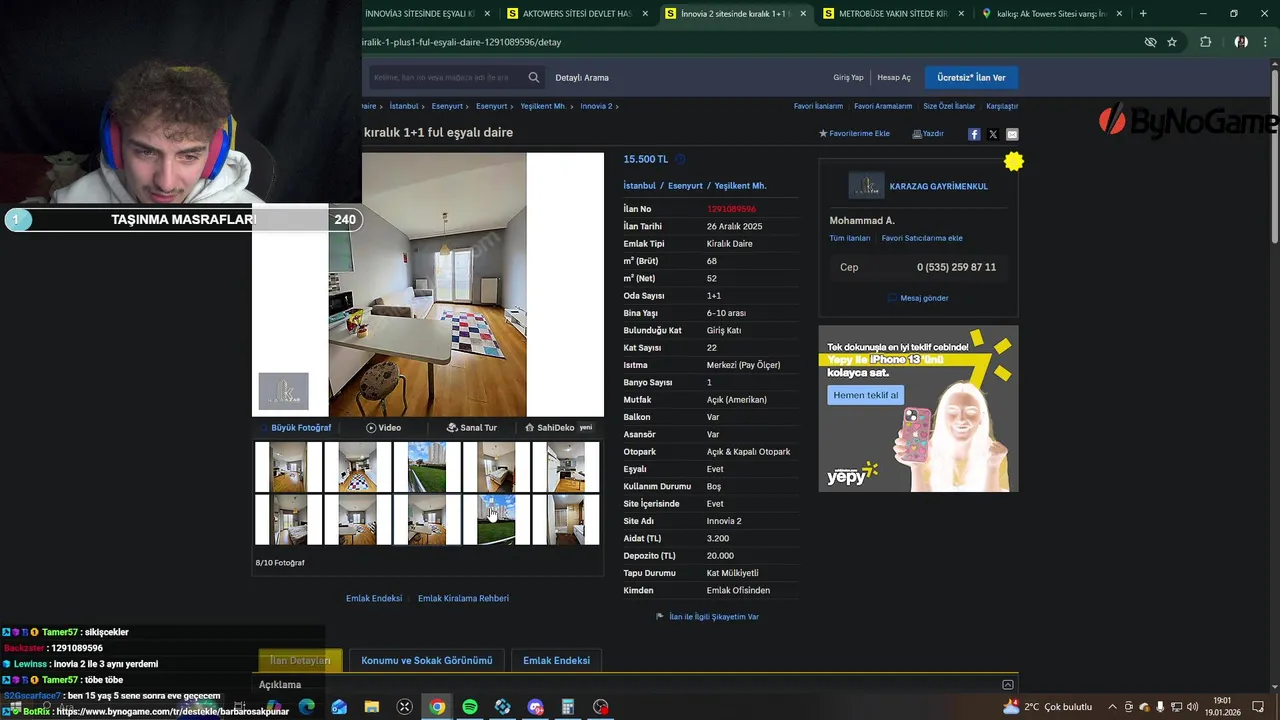Close the INNOVIA3 SİTESİNDE EŞYALI tab
The height and width of the screenshot is (720, 1280).
click(487, 14)
